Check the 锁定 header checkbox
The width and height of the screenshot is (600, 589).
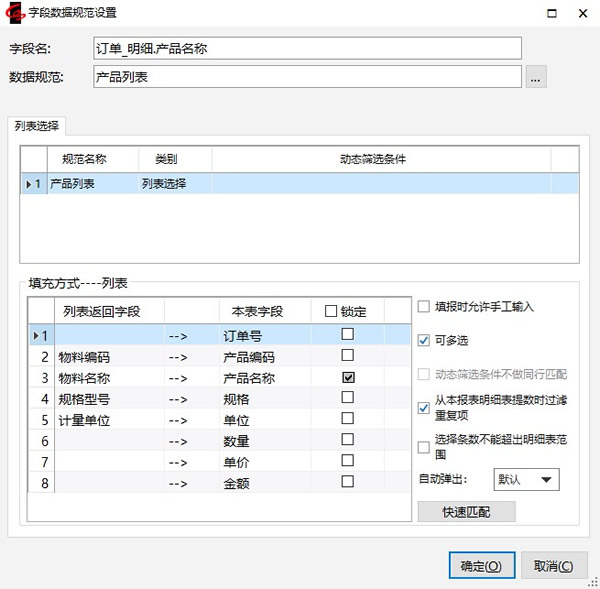331,311
